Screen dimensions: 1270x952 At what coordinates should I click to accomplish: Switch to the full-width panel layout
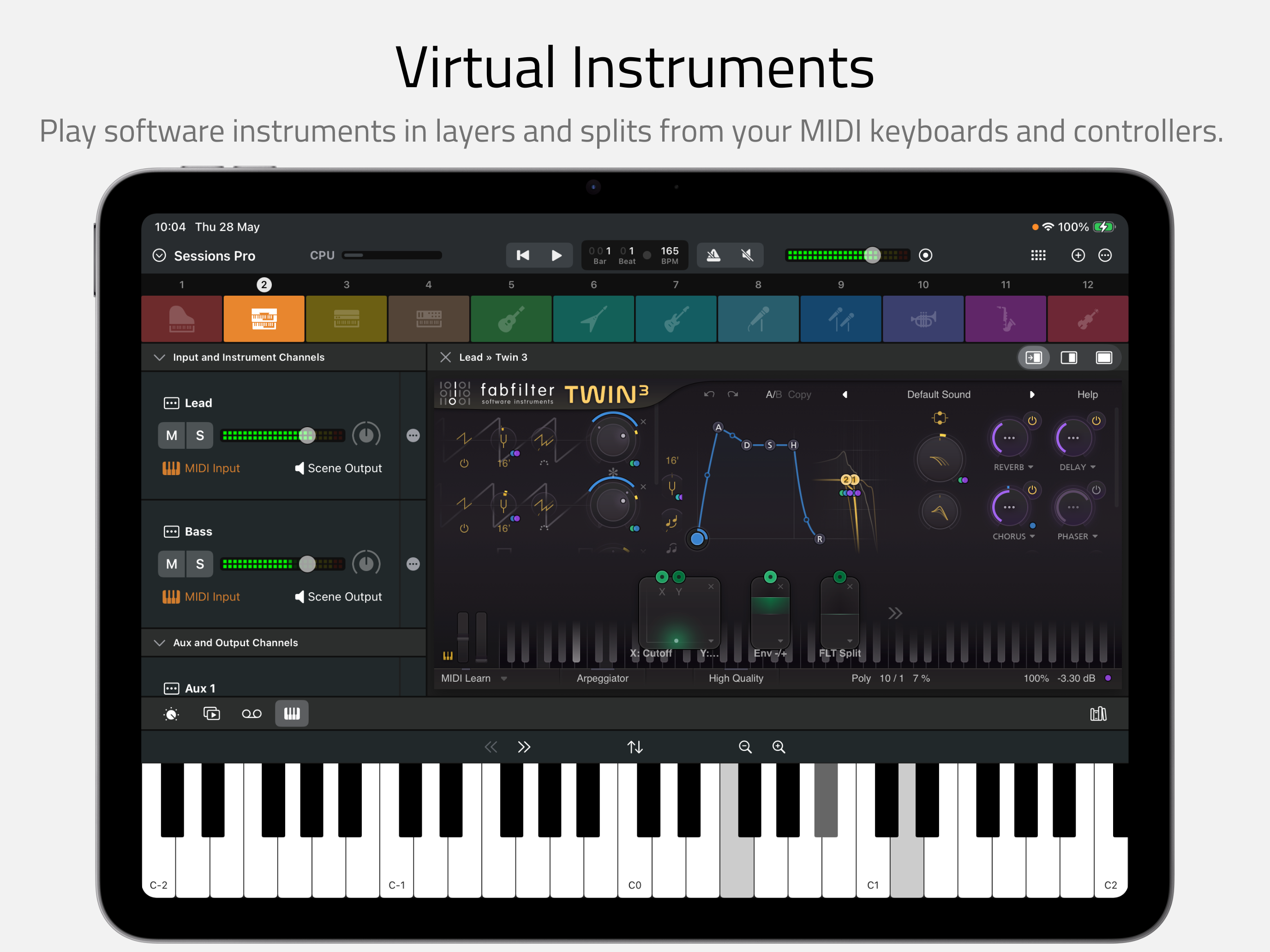pyautogui.click(x=1103, y=357)
